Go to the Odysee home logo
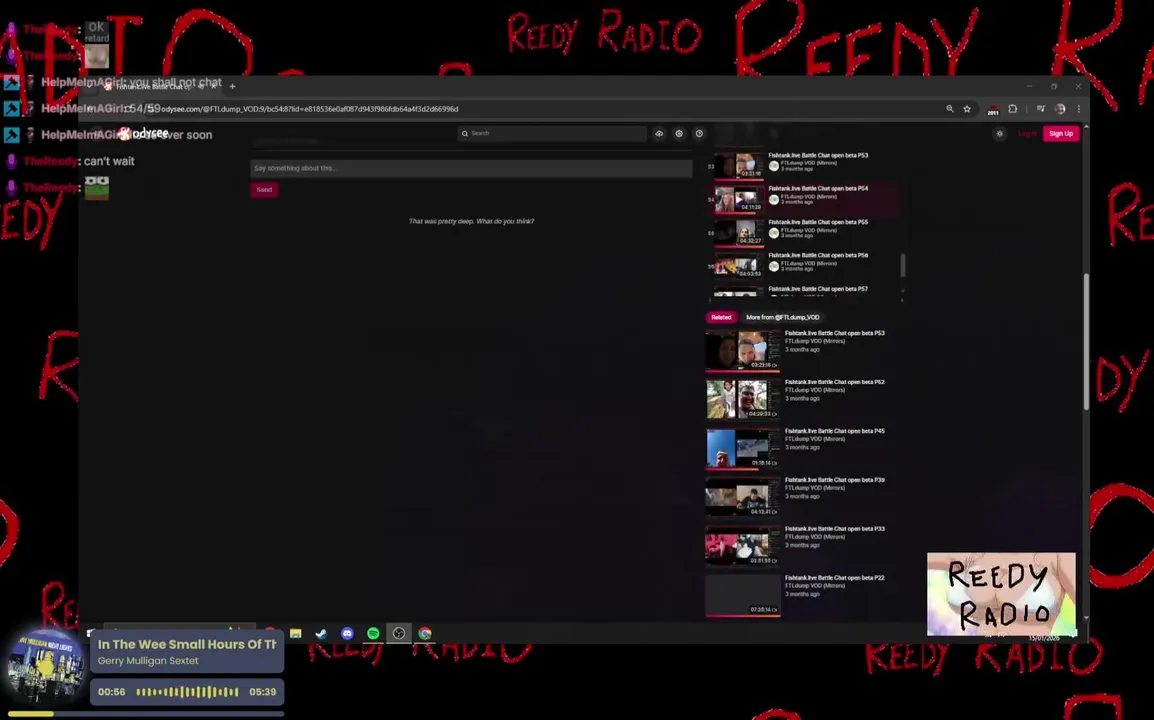 pyautogui.click(x=144, y=133)
